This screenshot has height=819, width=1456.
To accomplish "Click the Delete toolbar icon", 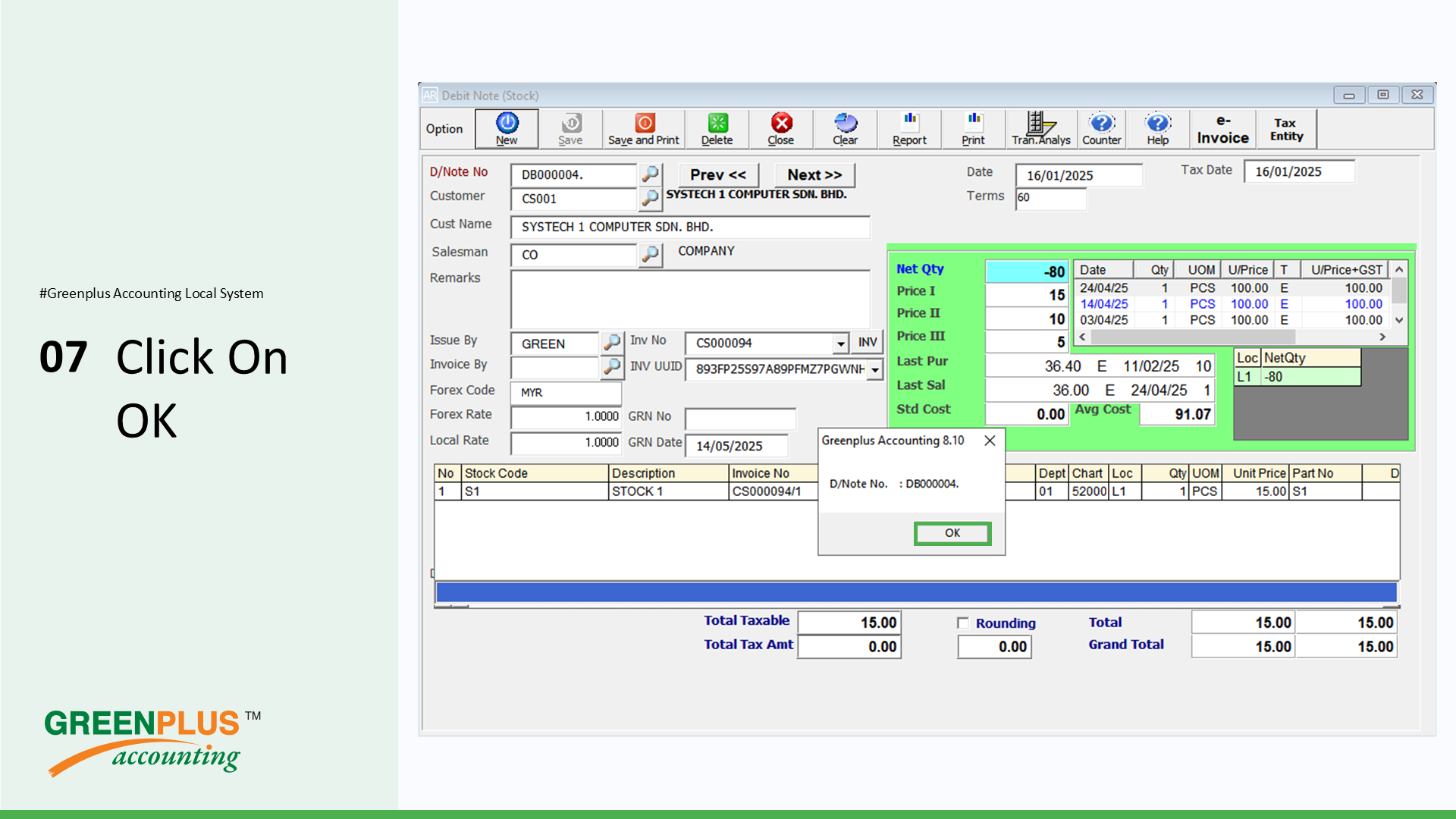I will click(717, 129).
